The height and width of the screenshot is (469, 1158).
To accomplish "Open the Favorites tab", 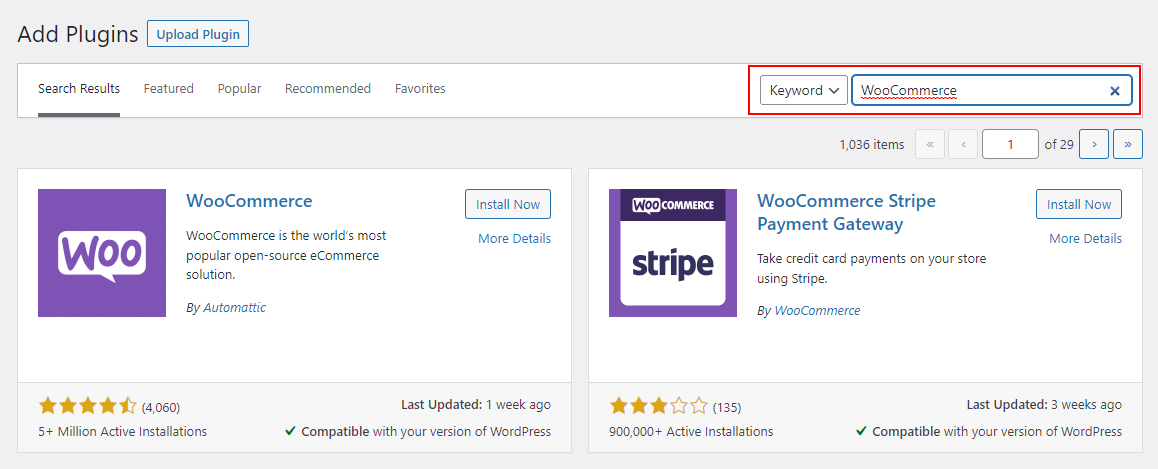I will tap(420, 89).
